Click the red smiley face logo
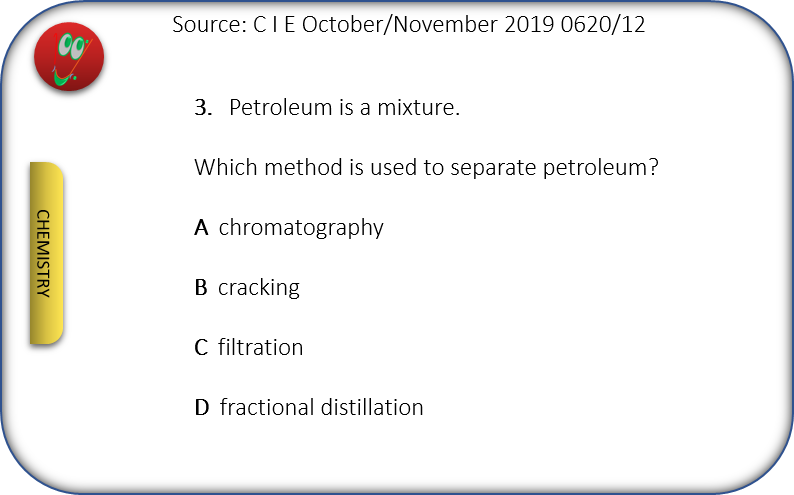This screenshot has height=495, width=794. click(69, 56)
